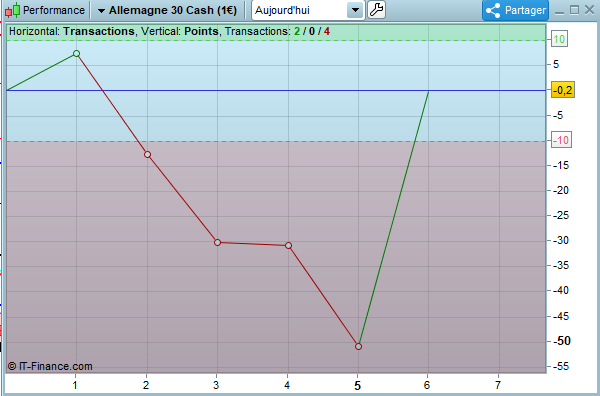
Task: Click the -15 value on the vertical axis
Action: (561, 165)
